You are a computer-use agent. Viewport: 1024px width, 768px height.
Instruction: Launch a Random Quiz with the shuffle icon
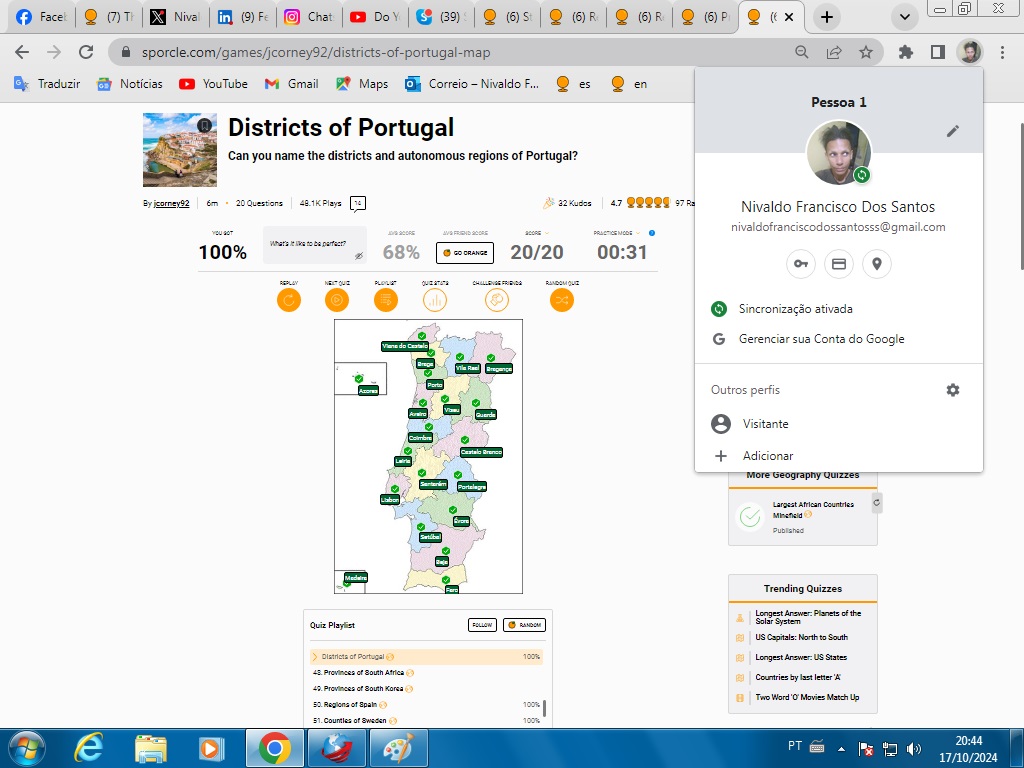(561, 298)
